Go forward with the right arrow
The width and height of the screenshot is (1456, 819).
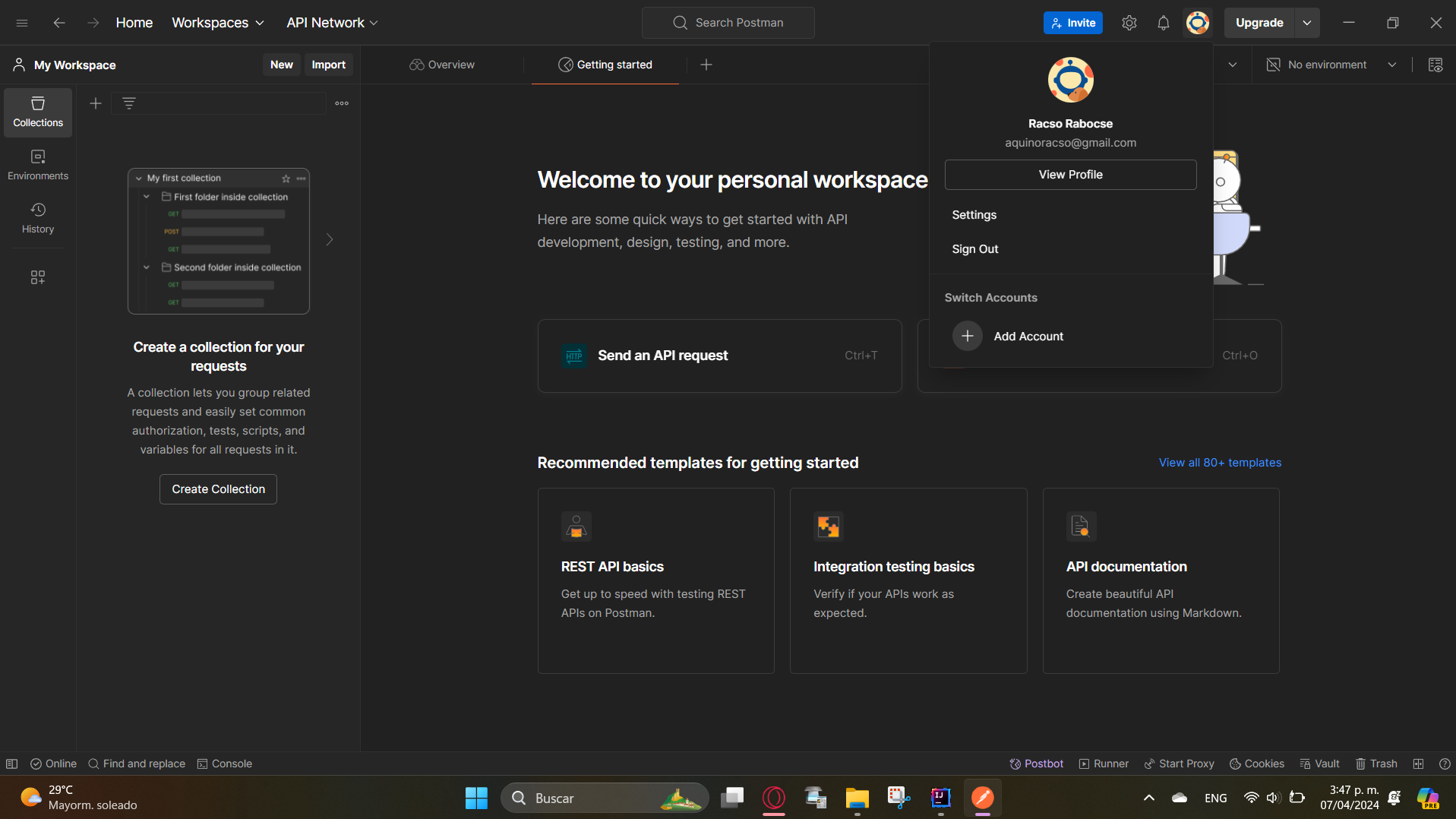(93, 23)
